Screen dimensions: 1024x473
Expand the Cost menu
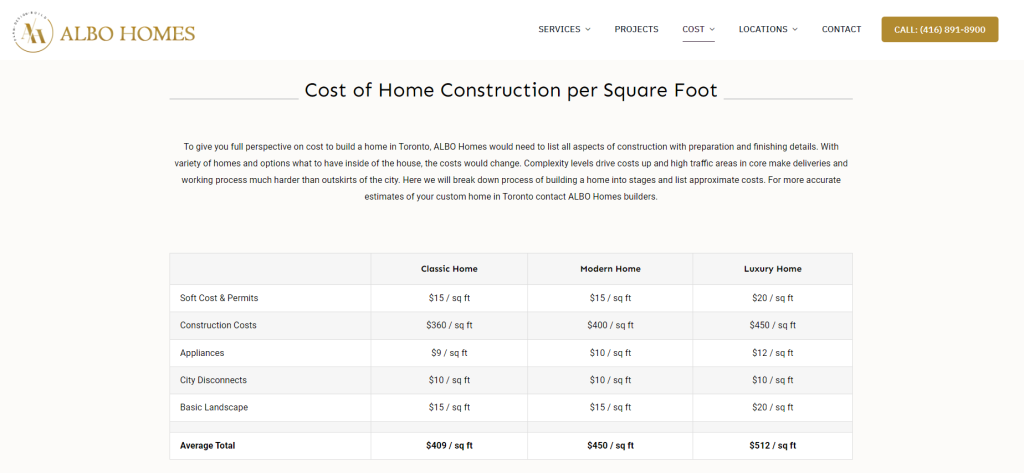pyautogui.click(x=698, y=29)
